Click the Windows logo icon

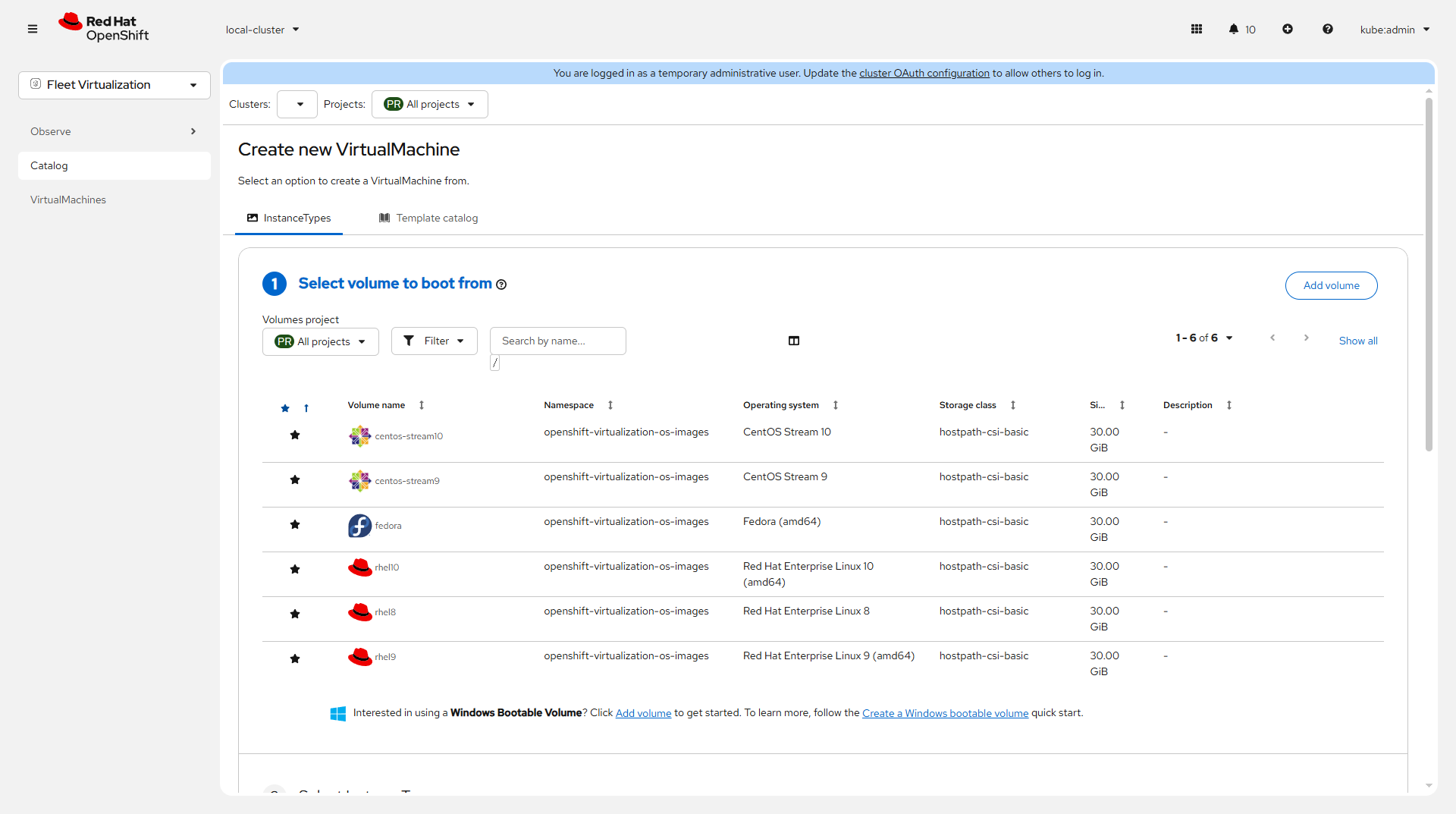(x=338, y=714)
